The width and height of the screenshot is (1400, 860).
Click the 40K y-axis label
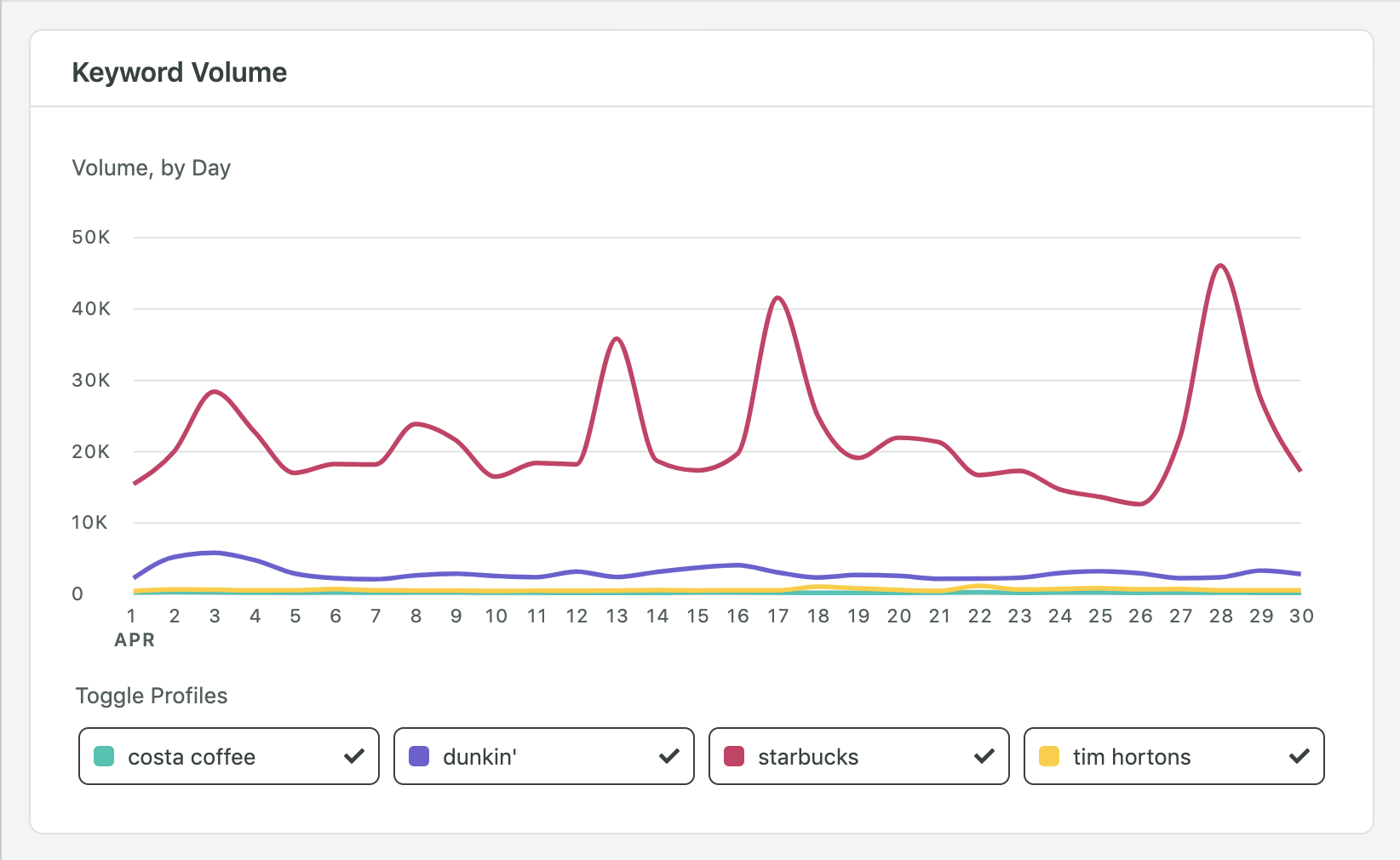(x=91, y=309)
